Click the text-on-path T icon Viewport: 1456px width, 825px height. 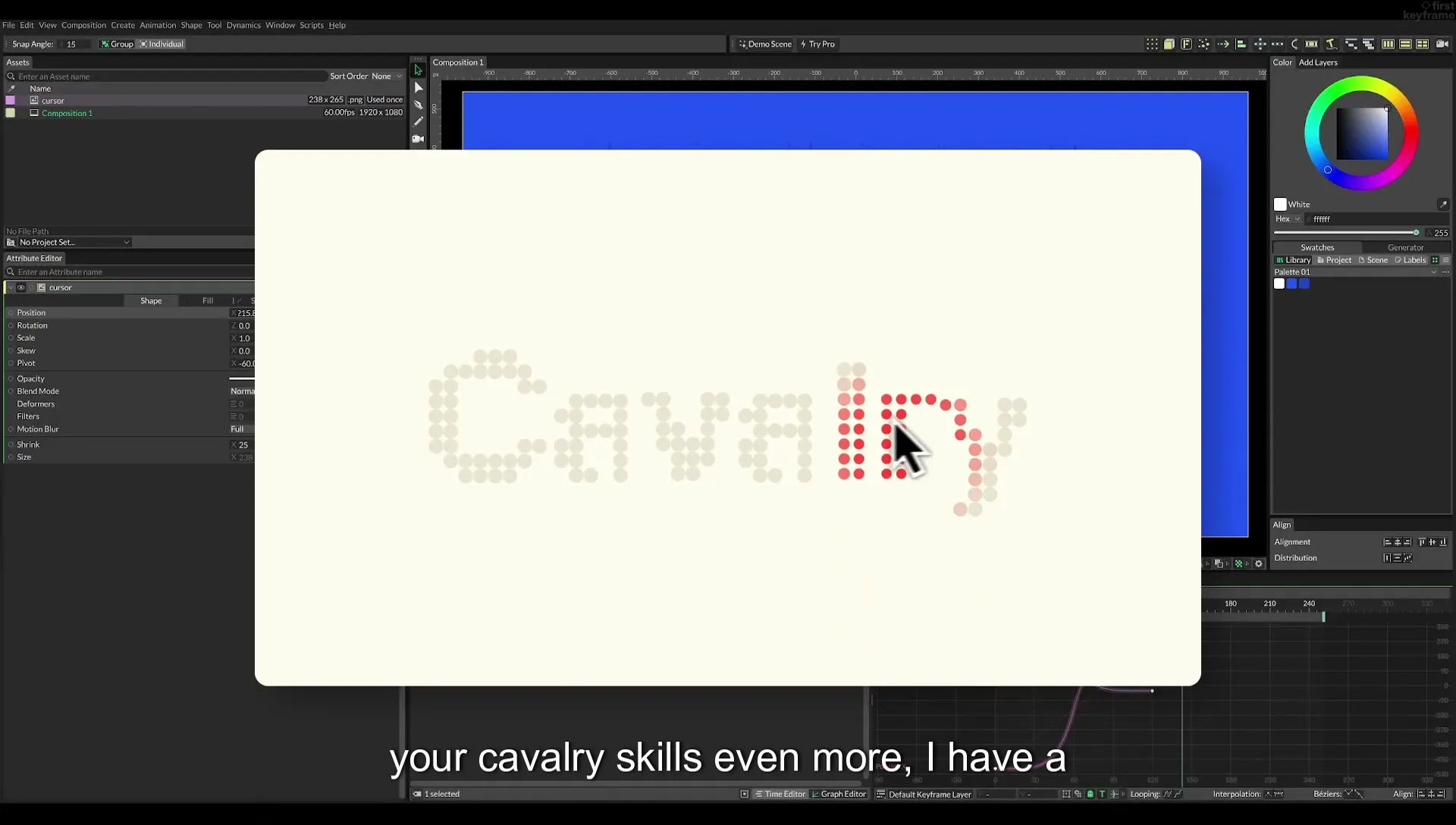1331,44
